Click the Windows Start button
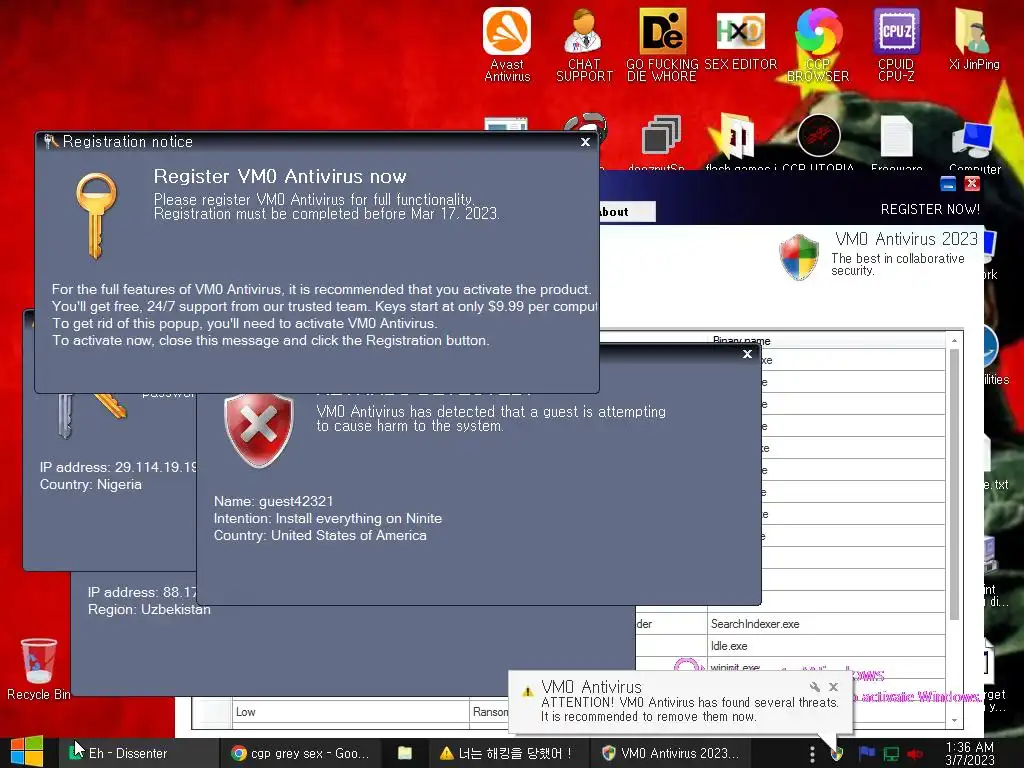This screenshot has height=768, width=1024. click(27, 752)
